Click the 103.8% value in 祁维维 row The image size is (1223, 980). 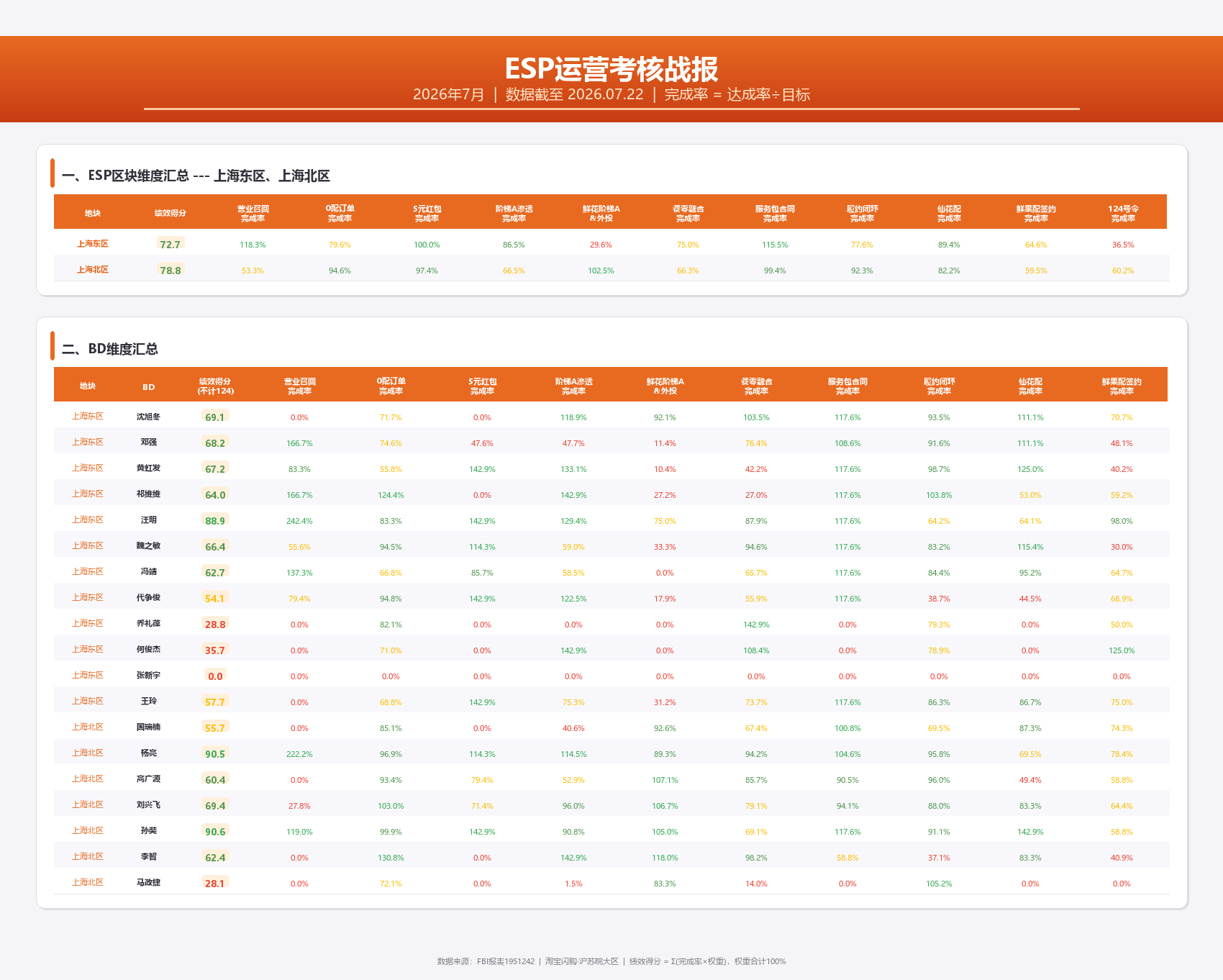[939, 495]
